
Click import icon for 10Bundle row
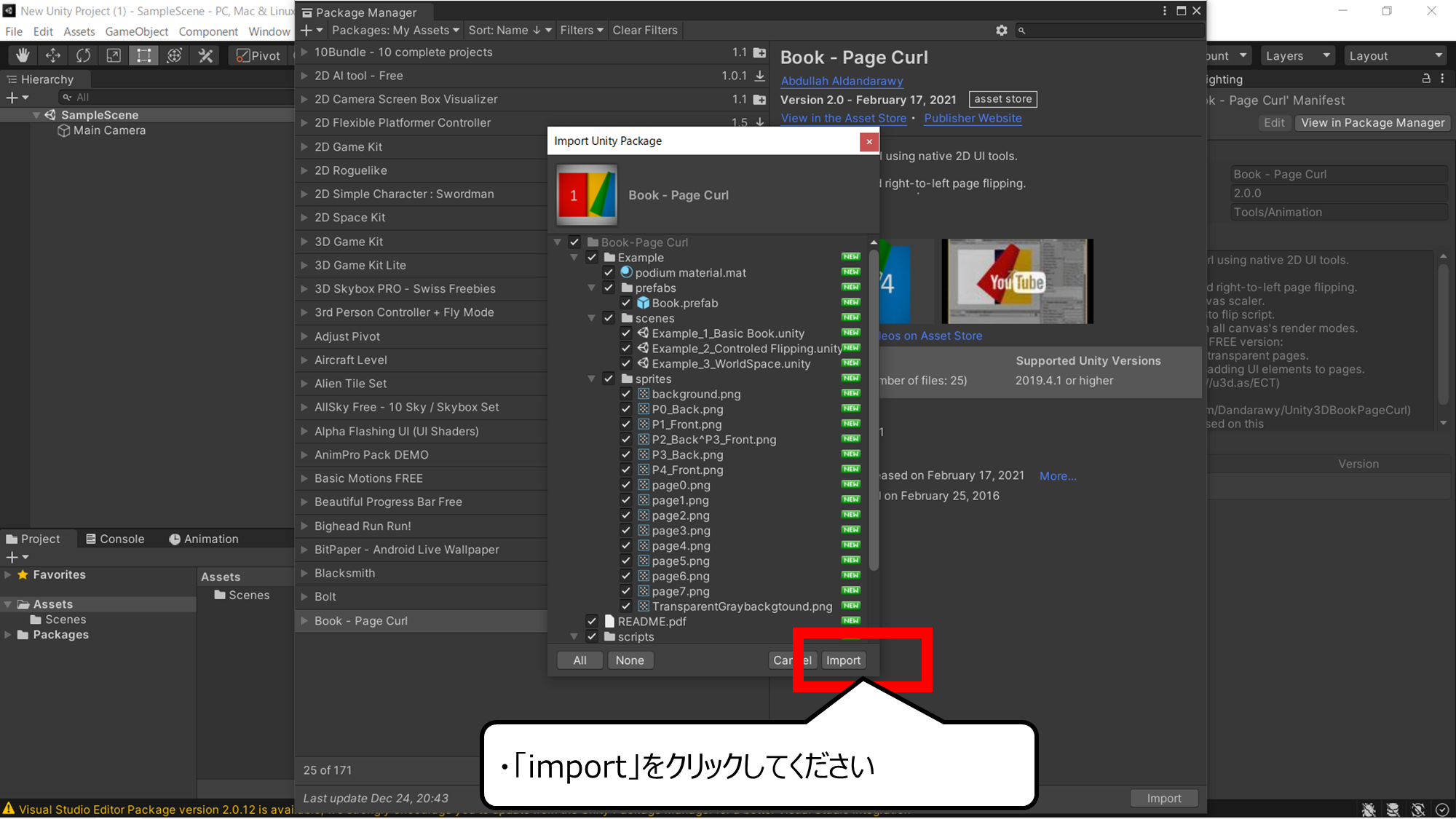[759, 52]
